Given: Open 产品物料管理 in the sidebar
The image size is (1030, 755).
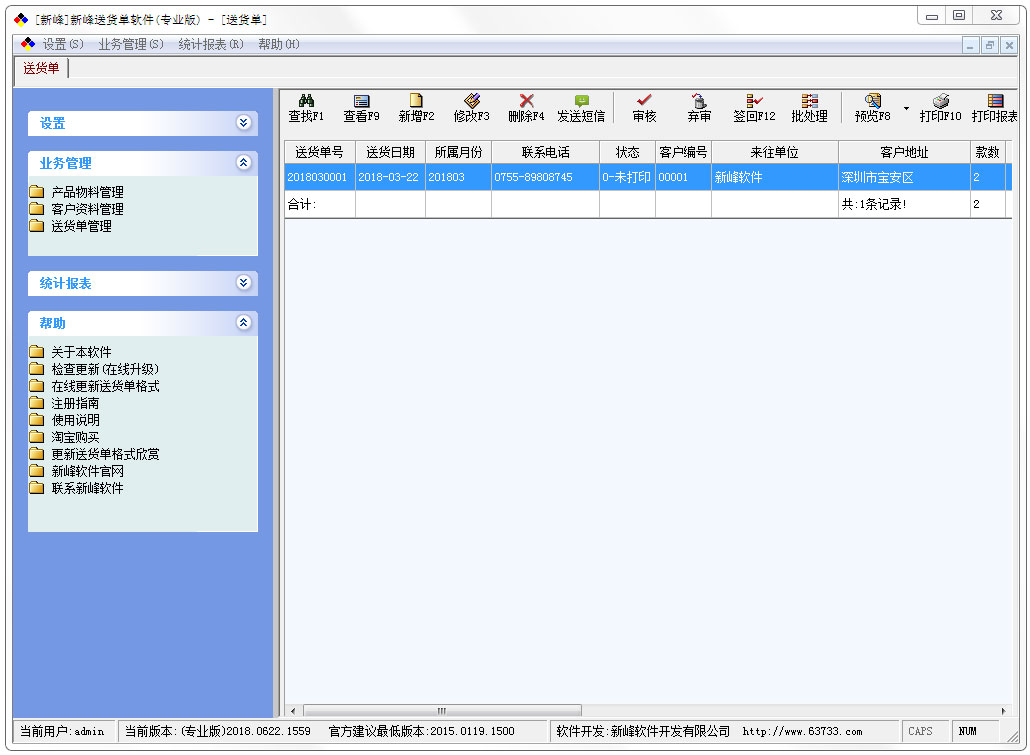Looking at the screenshot, I should [x=87, y=192].
